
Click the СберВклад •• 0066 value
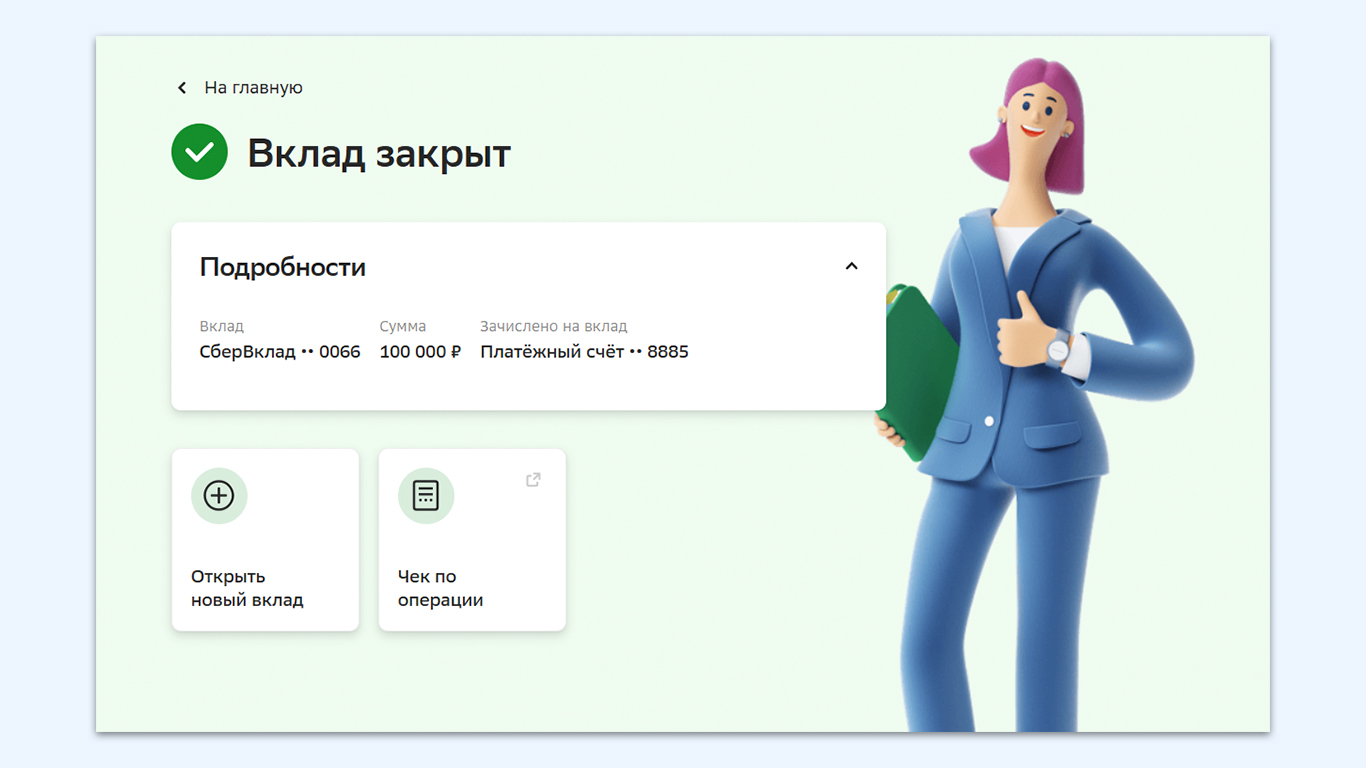(x=280, y=352)
